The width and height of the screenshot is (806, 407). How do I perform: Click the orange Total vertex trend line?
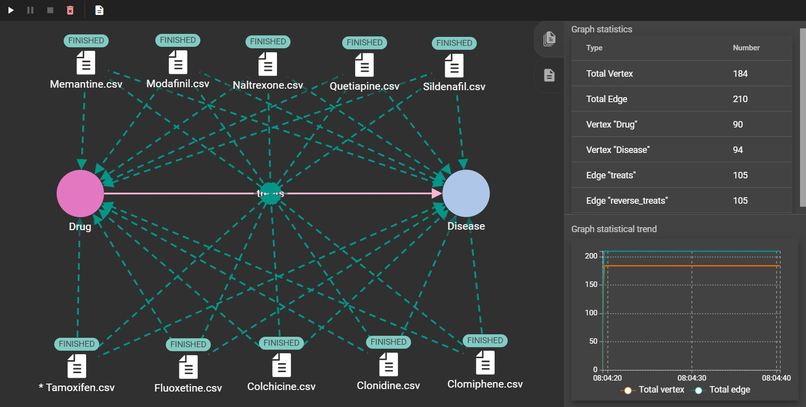pyautogui.click(x=692, y=266)
